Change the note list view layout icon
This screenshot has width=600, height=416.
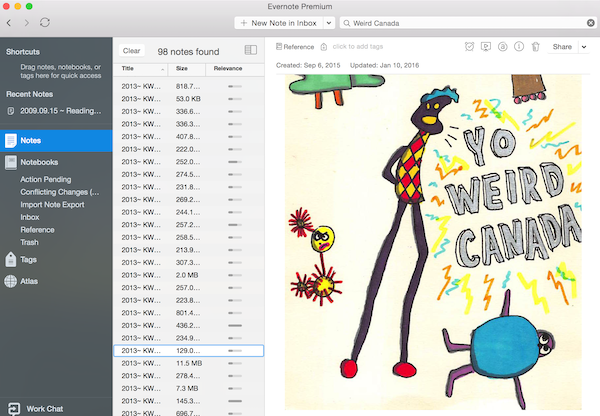pyautogui.click(x=251, y=50)
